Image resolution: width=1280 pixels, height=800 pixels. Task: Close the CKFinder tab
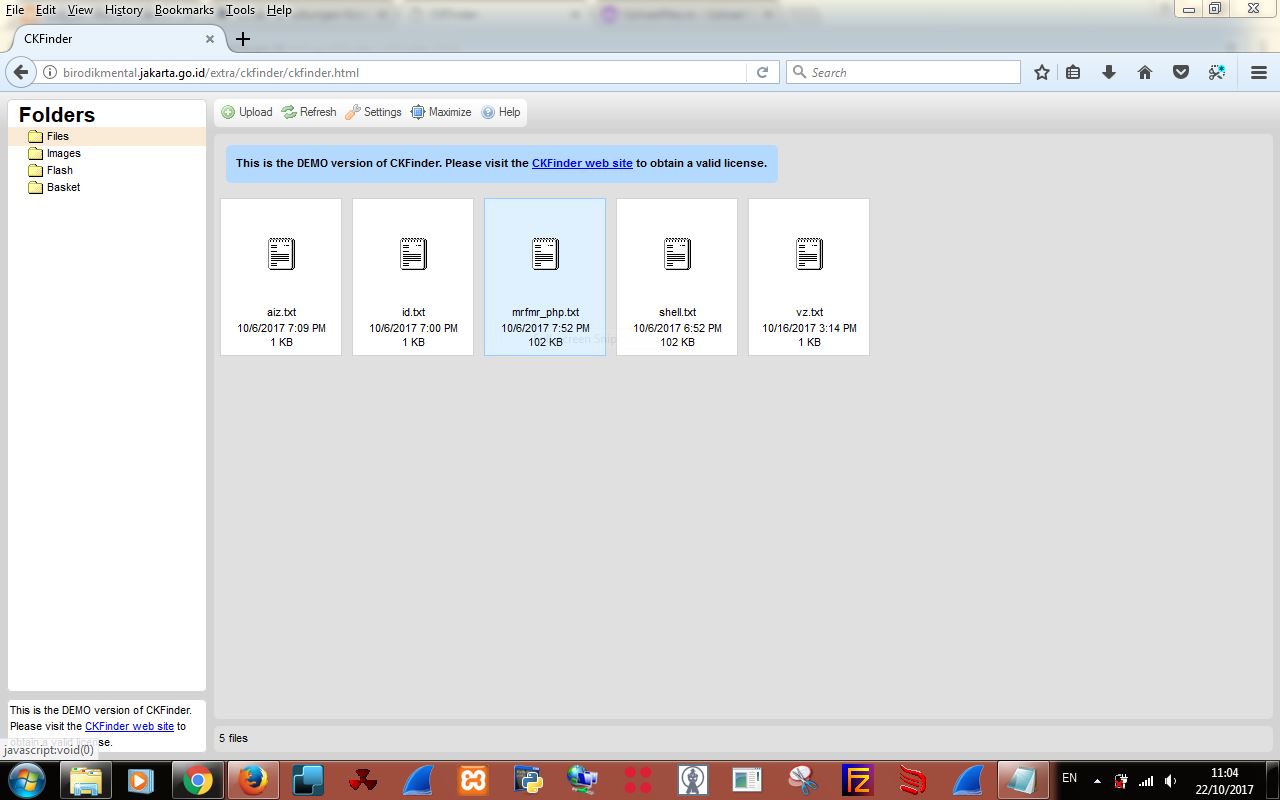[x=210, y=39]
